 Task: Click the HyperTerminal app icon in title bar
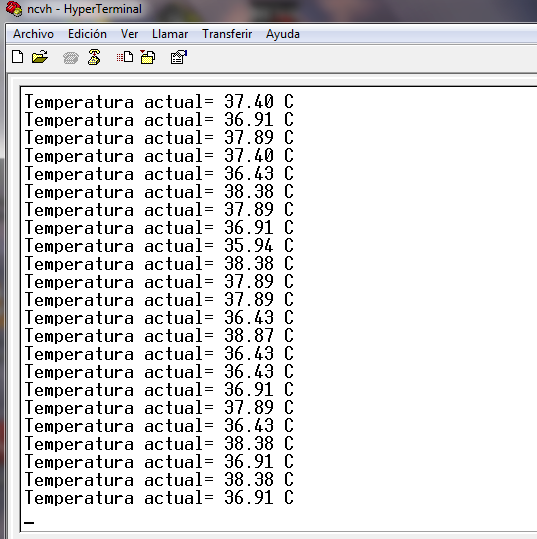(x=14, y=9)
